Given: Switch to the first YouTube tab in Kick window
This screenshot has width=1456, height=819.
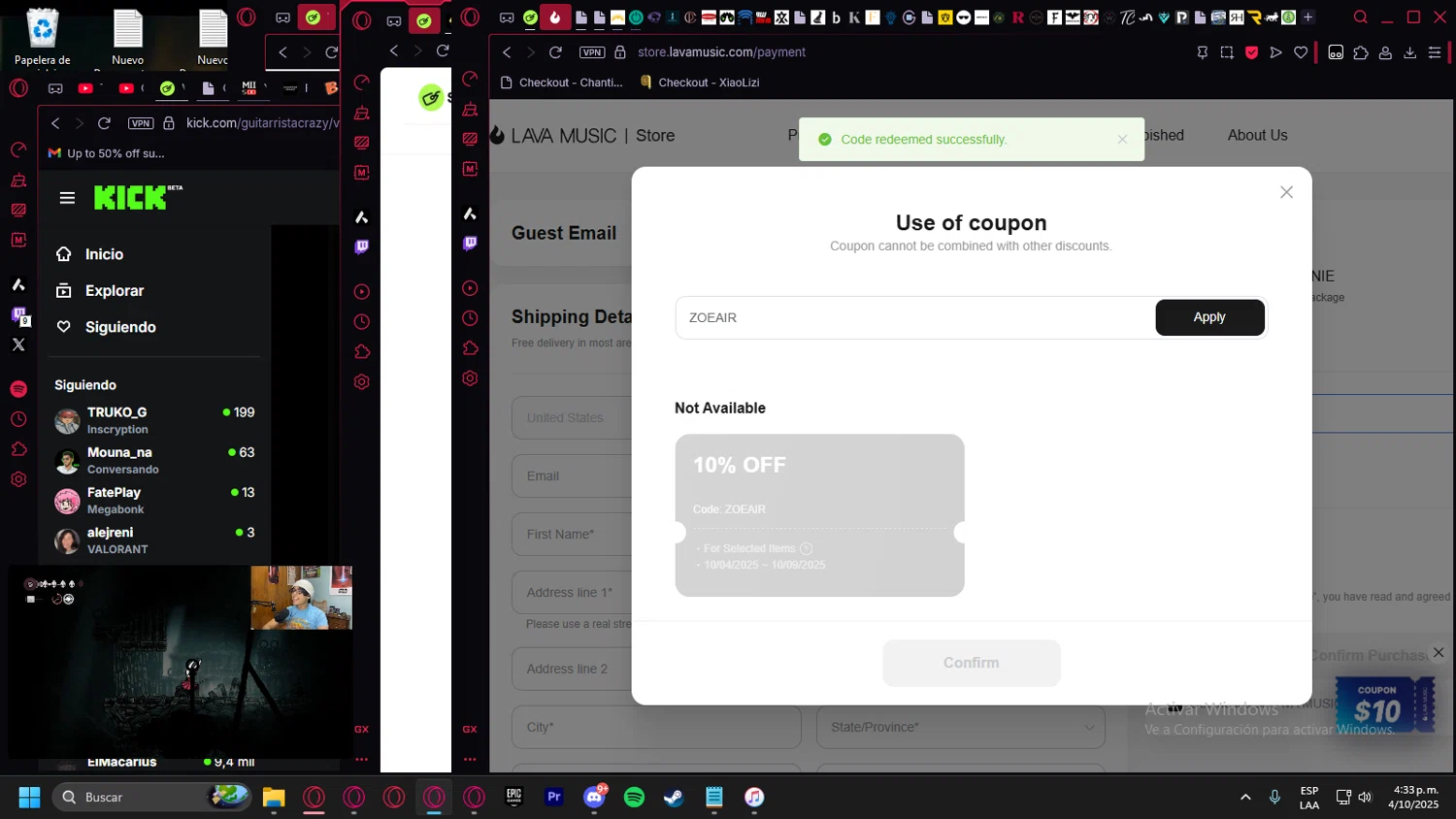Looking at the screenshot, I should pyautogui.click(x=85, y=88).
